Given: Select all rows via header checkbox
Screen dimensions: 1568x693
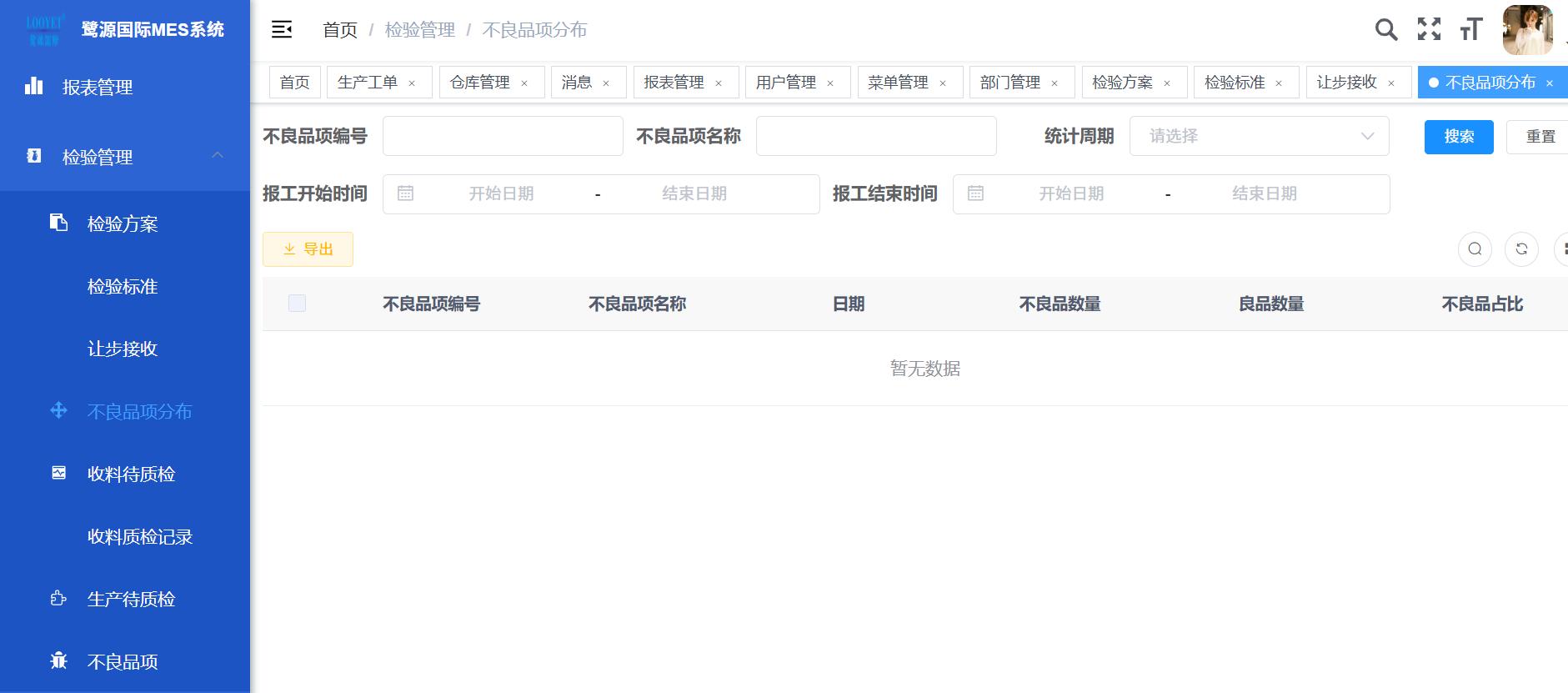Looking at the screenshot, I should pos(297,304).
